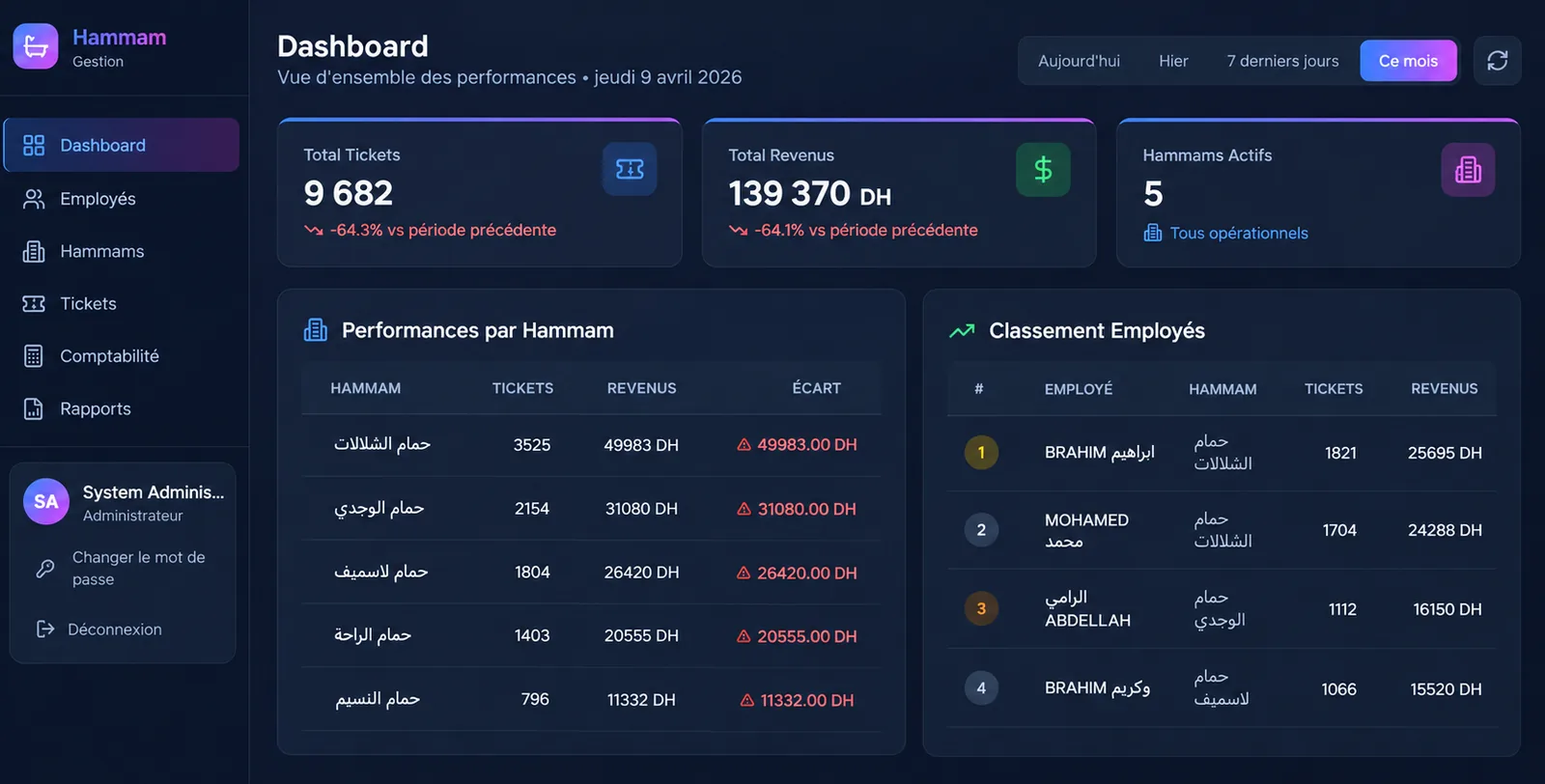The width and height of the screenshot is (1545, 784).
Task: Click the 139 370 DH total revenue figure
Action: [x=809, y=194]
